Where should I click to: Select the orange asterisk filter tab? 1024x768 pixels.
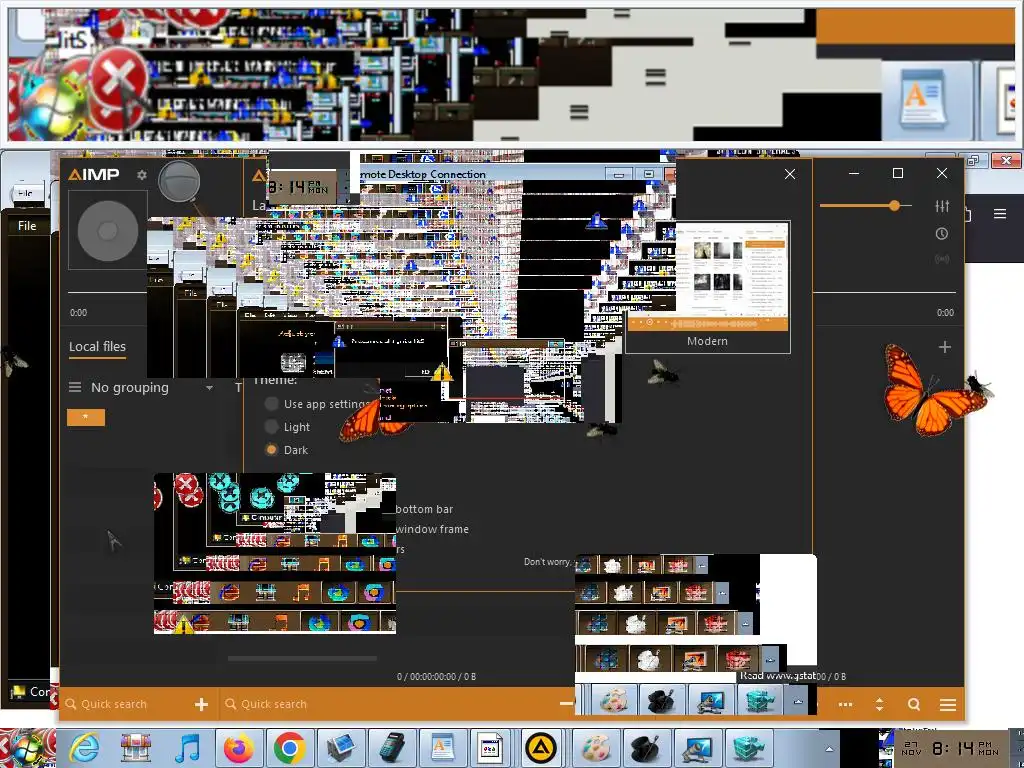coord(86,417)
